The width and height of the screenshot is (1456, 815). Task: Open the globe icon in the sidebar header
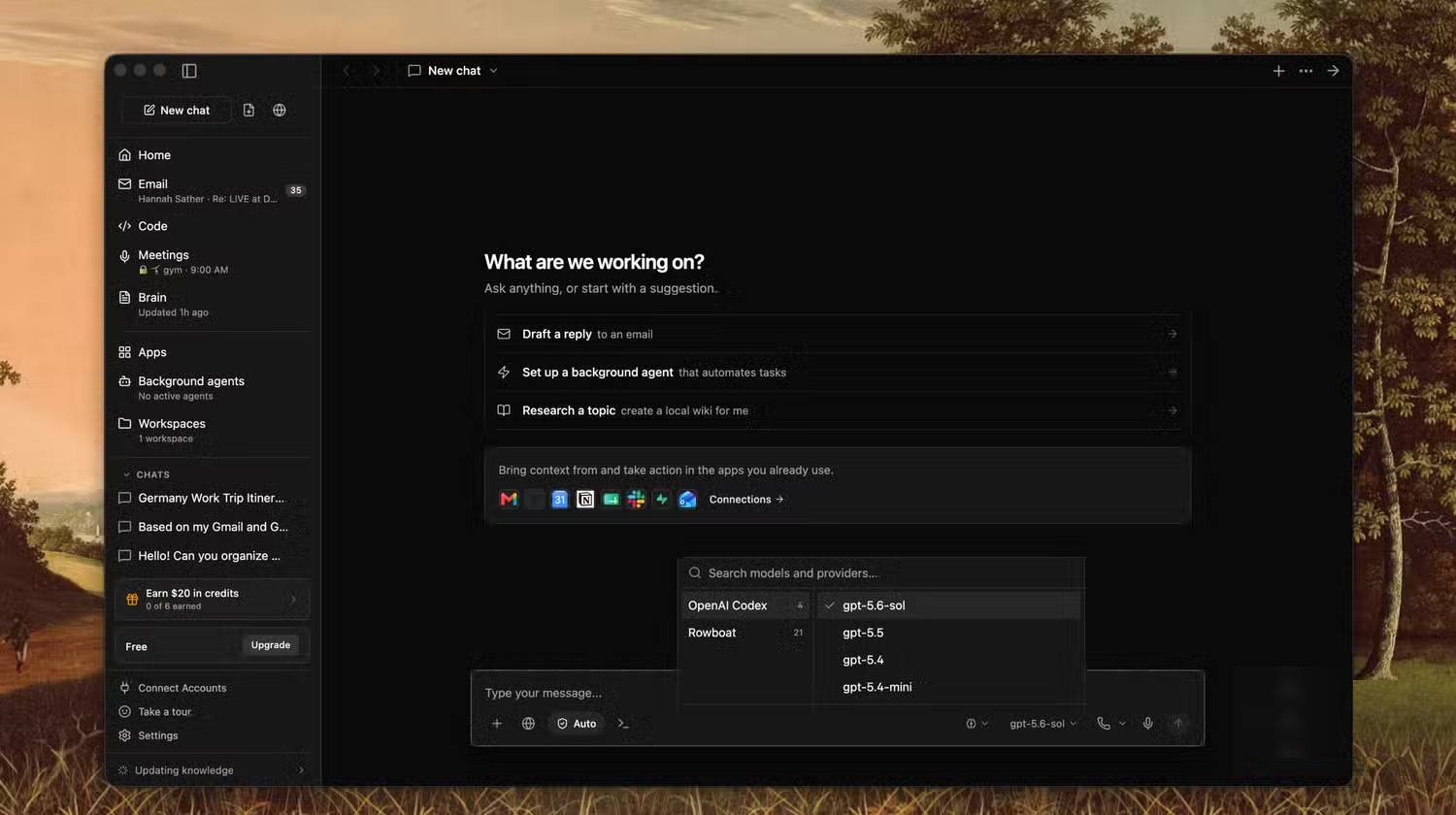tap(280, 111)
